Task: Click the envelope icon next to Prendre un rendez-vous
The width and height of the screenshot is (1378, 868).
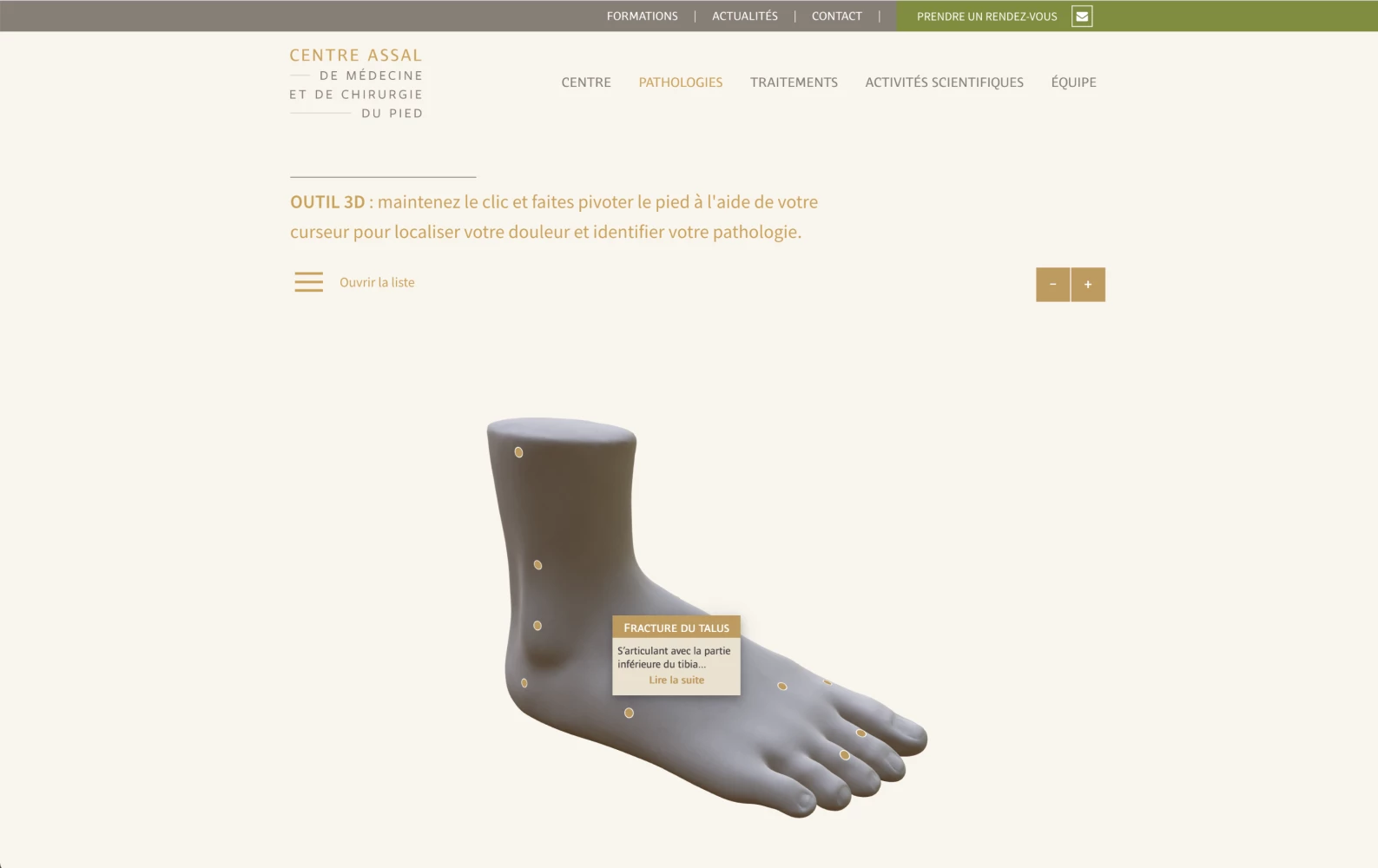Action: click(x=1082, y=16)
